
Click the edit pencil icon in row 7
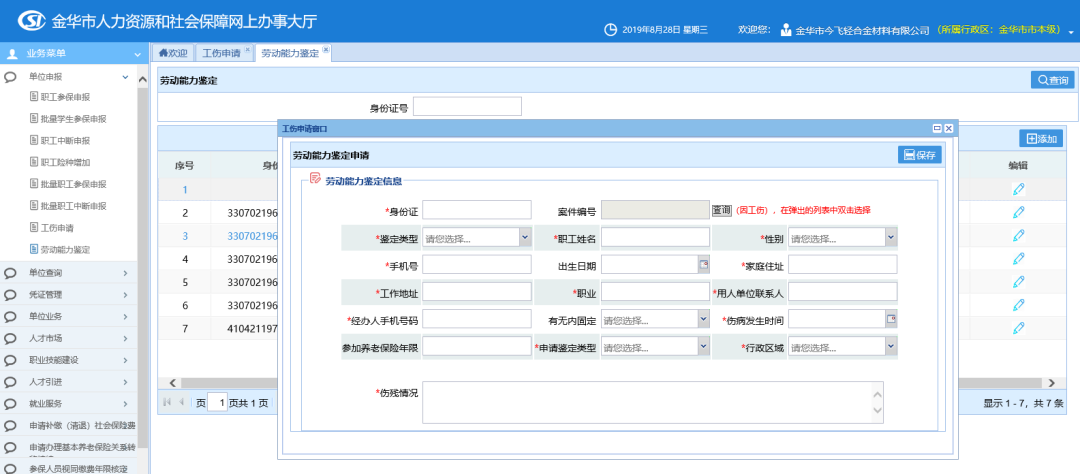(x=1019, y=328)
